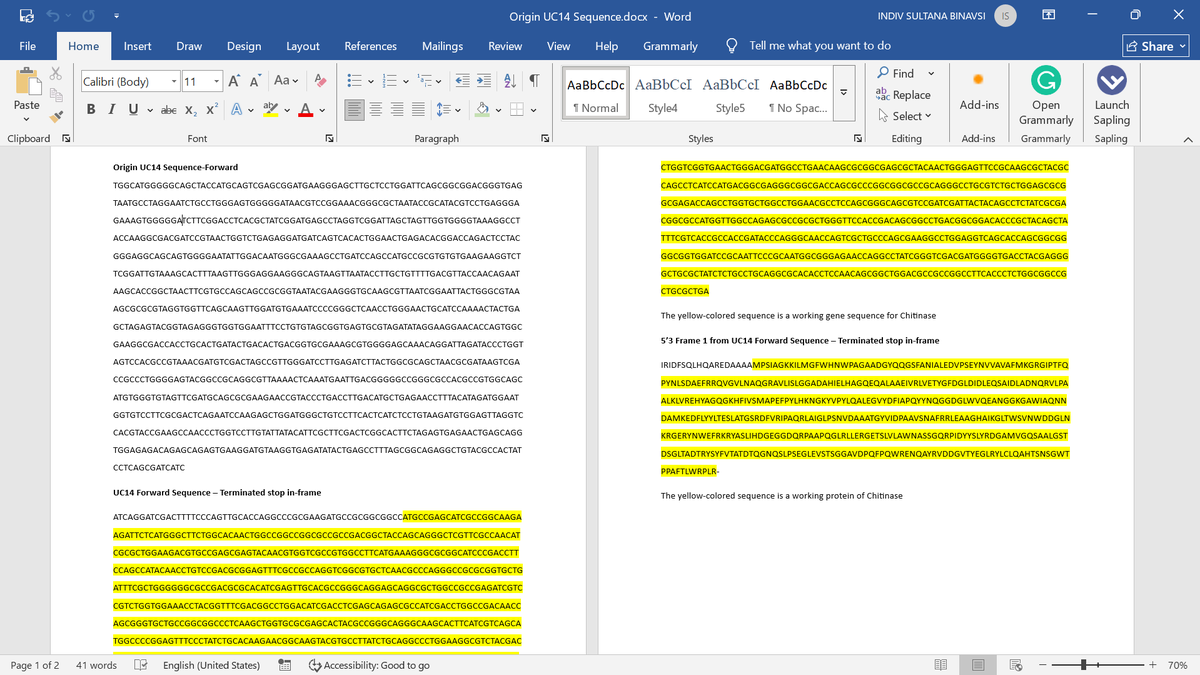
Task: Decrease paragraph indent
Action: [462, 81]
